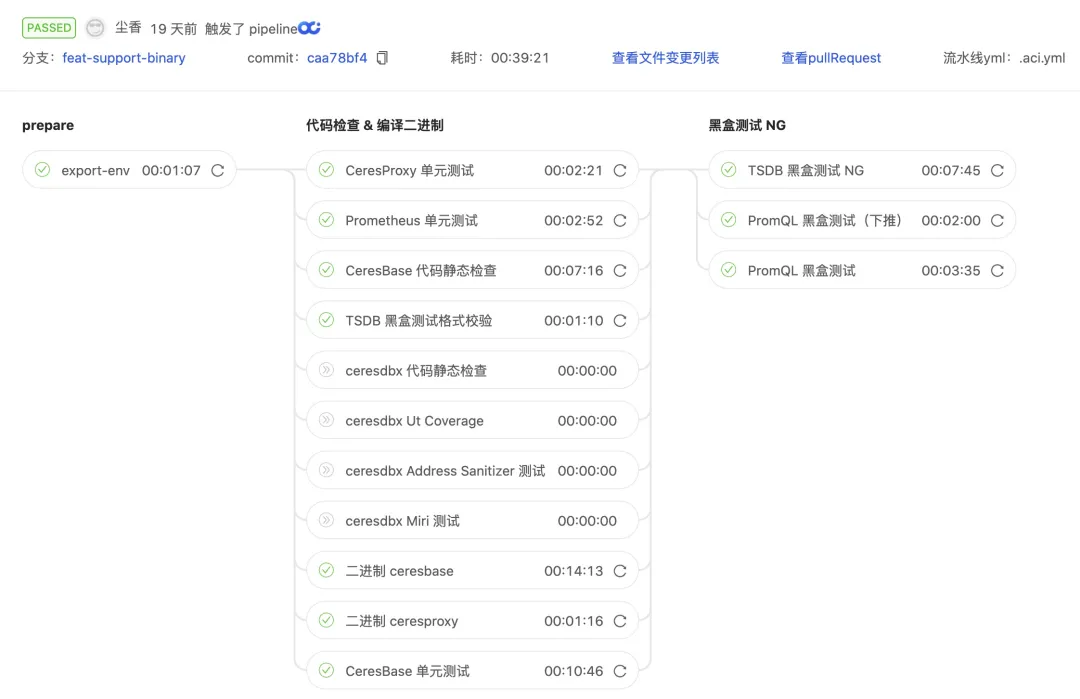Open 查看文件变更列表 link
Screen dimensions: 1080x699
[x=665, y=58]
